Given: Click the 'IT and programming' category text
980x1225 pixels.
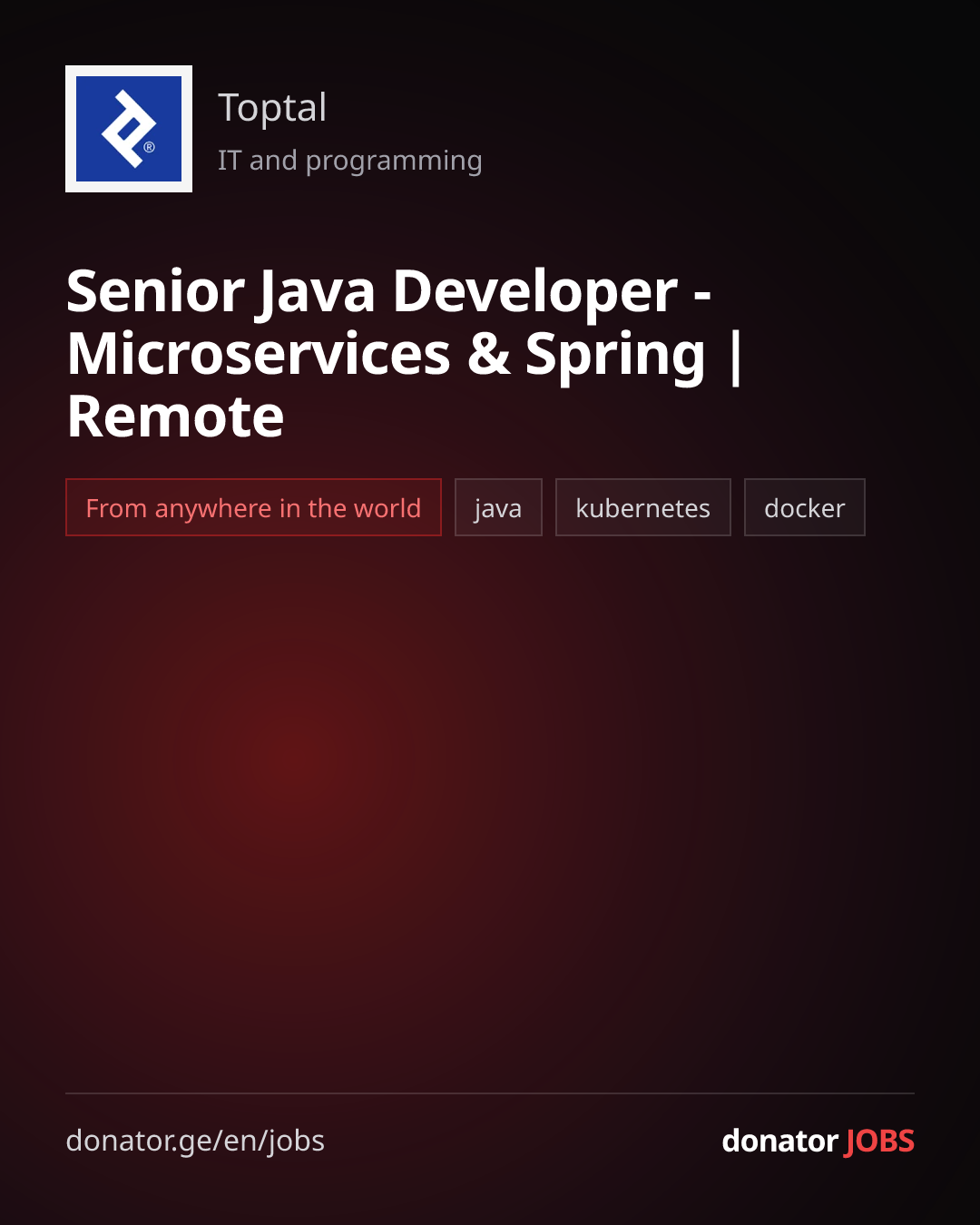Looking at the screenshot, I should pyautogui.click(x=349, y=161).
